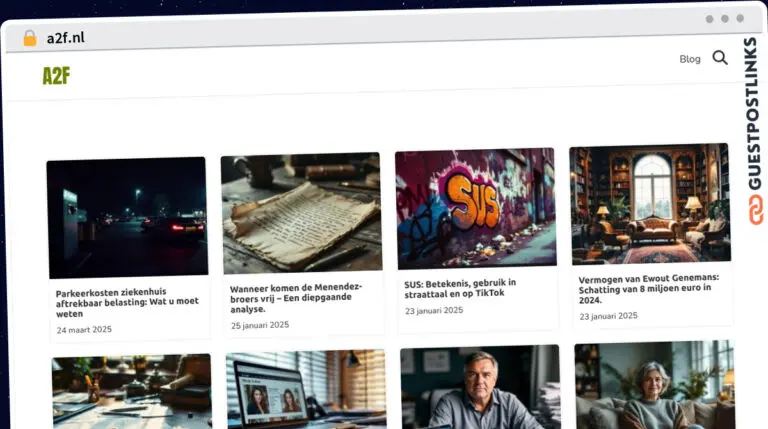This screenshot has width=768, height=429.
Task: Open the Menendez-broers vrij article link
Action: [298, 297]
